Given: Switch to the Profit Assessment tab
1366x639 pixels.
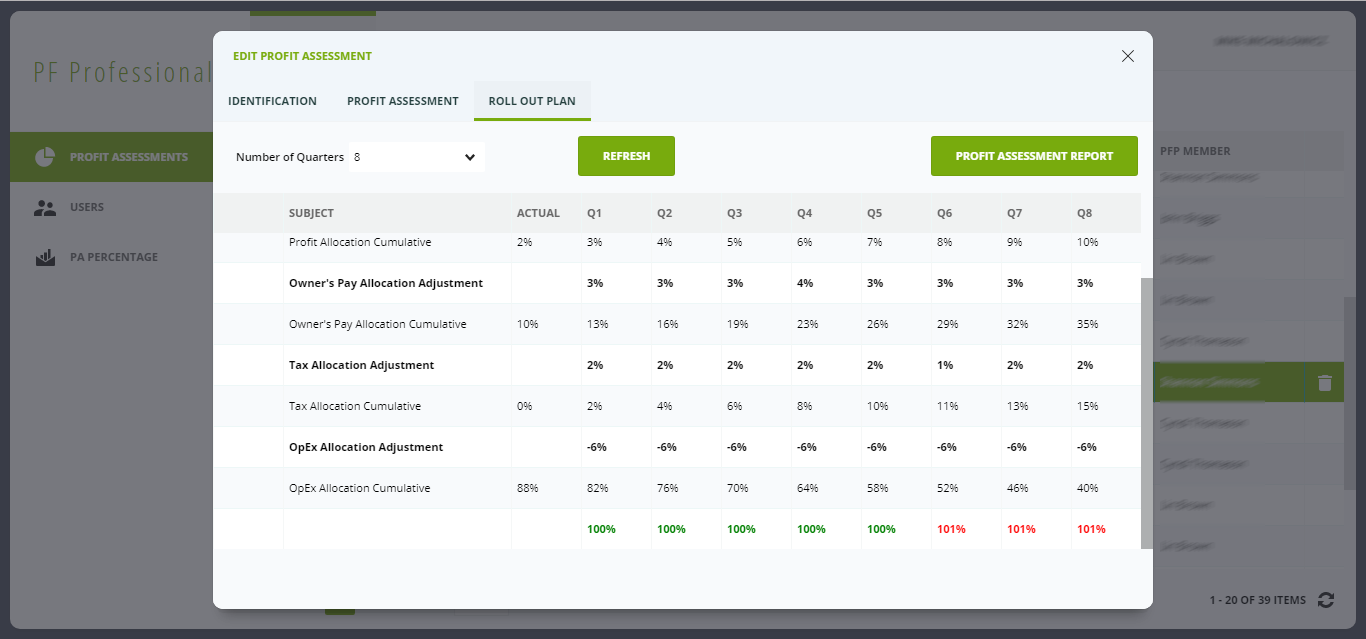Looking at the screenshot, I should (402, 100).
